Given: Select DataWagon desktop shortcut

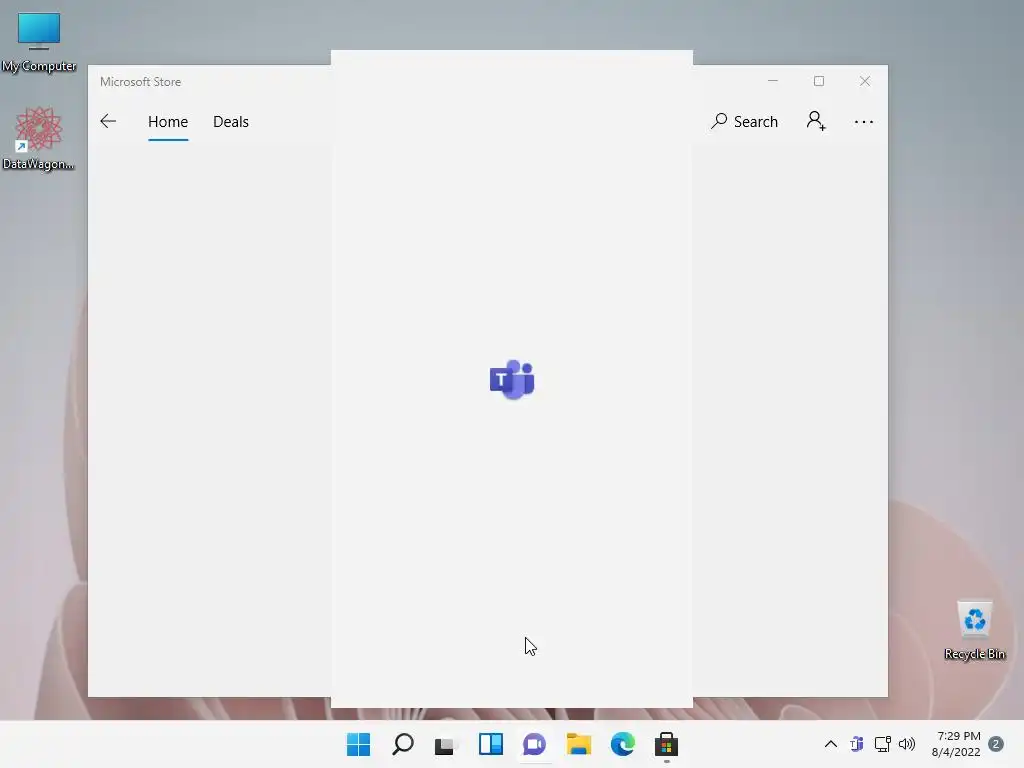Looking at the screenshot, I should pos(39,138).
